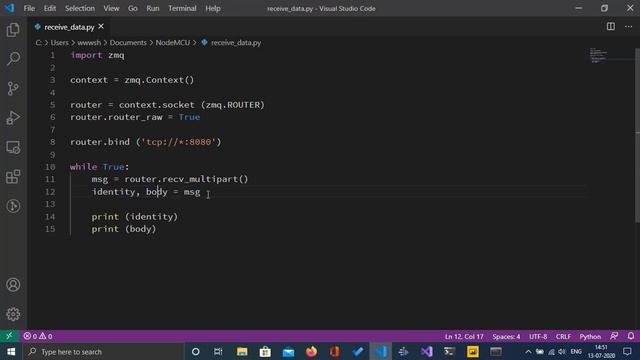Open the Remote Explorer view
The image size is (640, 360).
pos(13,147)
